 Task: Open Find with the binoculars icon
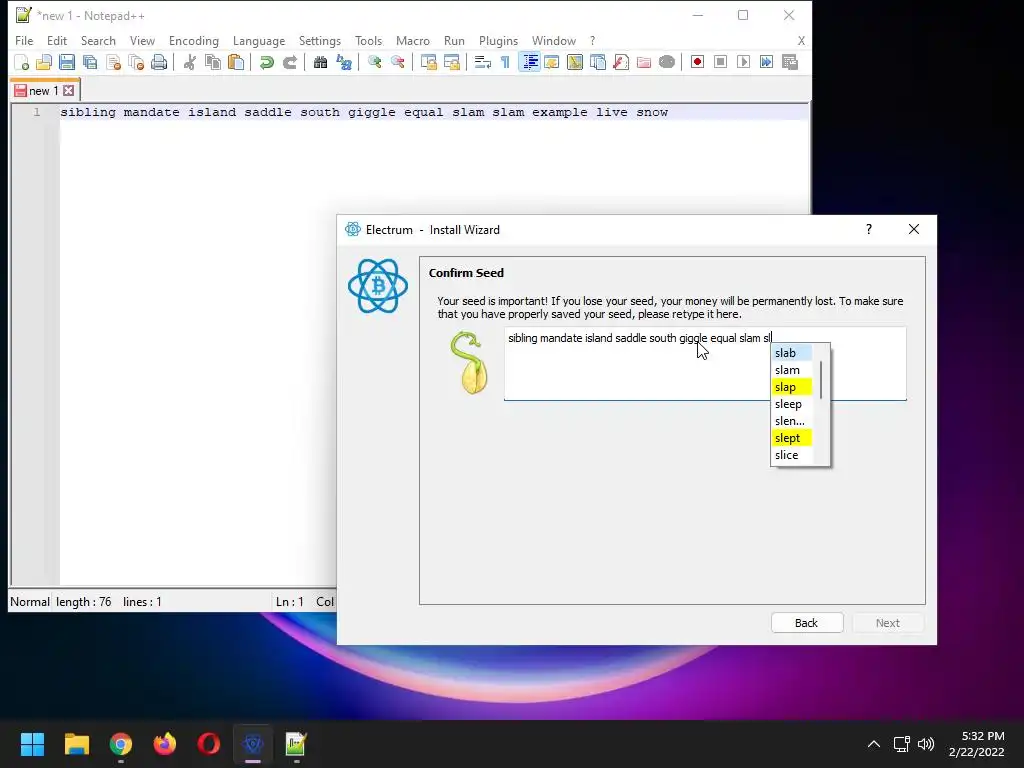[320, 62]
